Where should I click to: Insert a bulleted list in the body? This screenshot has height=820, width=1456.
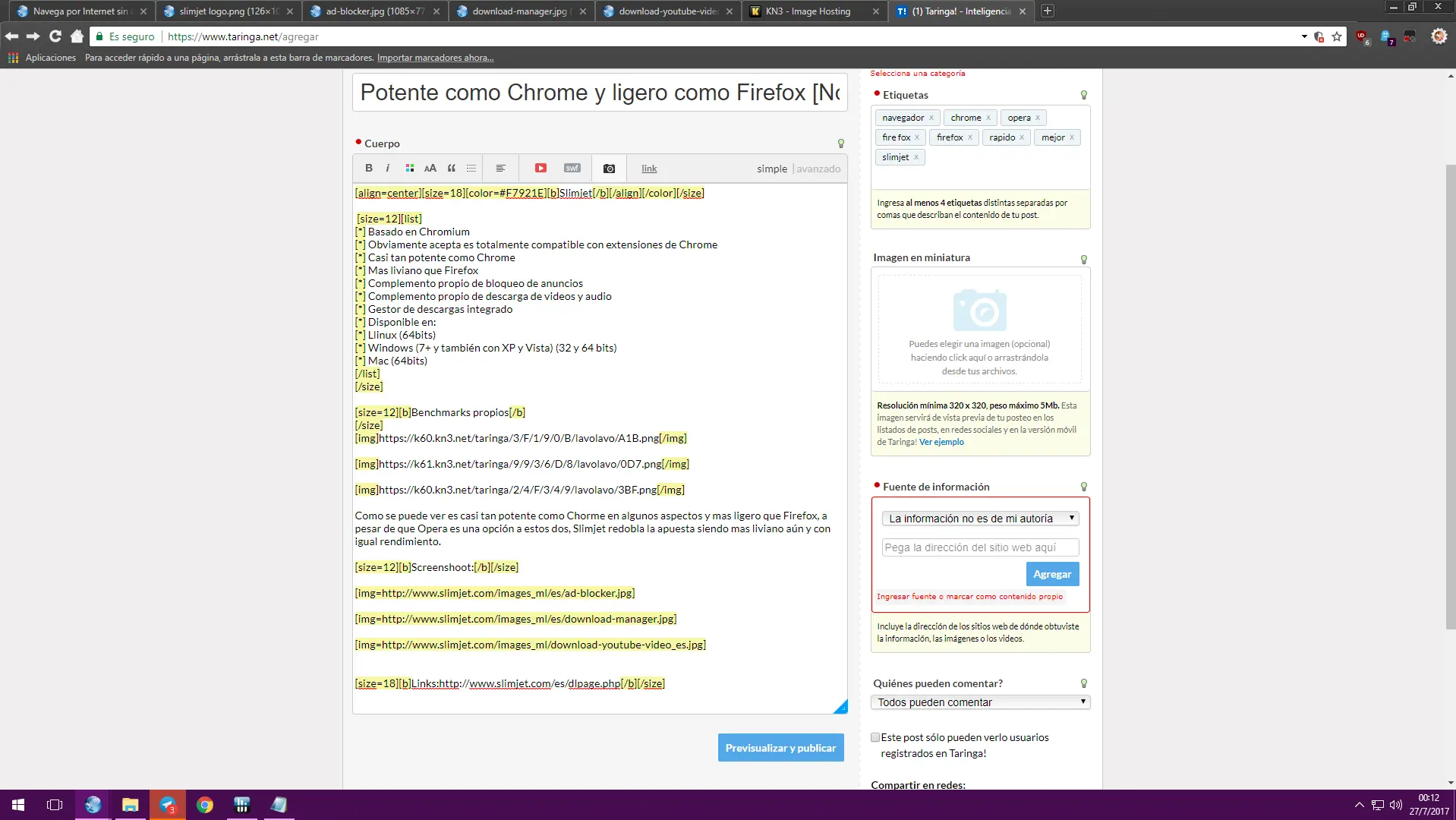click(471, 168)
